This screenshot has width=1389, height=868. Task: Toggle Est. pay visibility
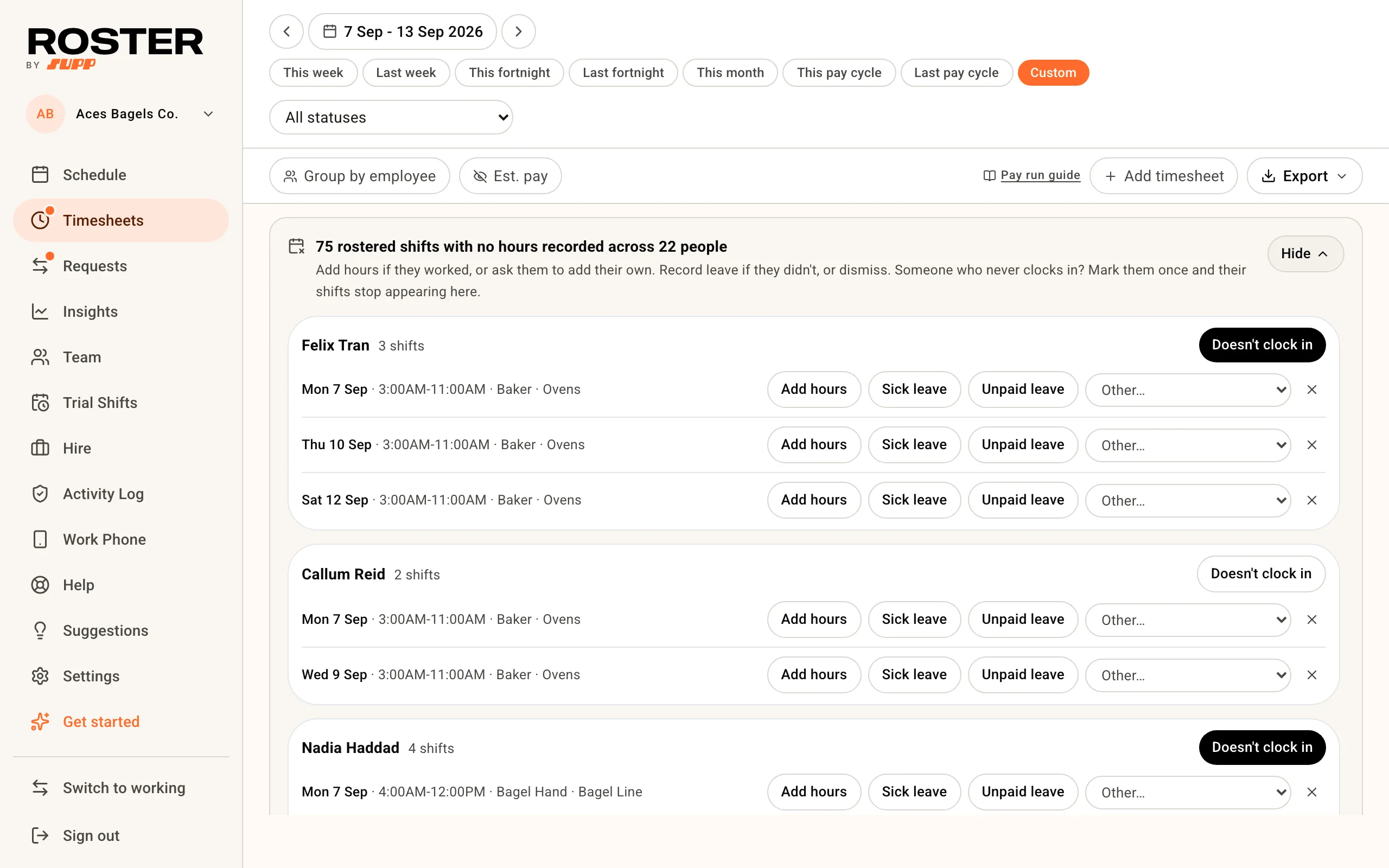tap(510, 176)
